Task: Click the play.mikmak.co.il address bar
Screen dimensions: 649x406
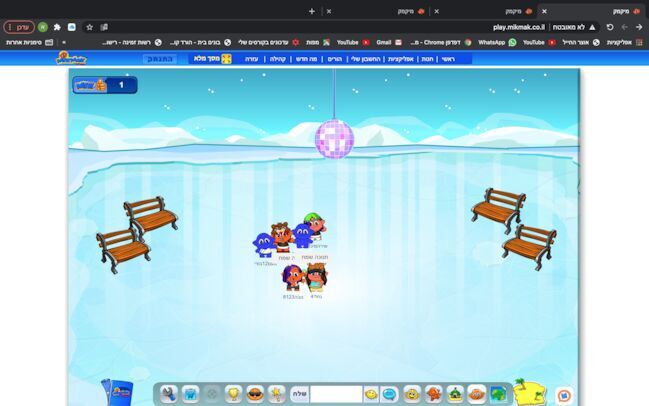Action: point(519,27)
